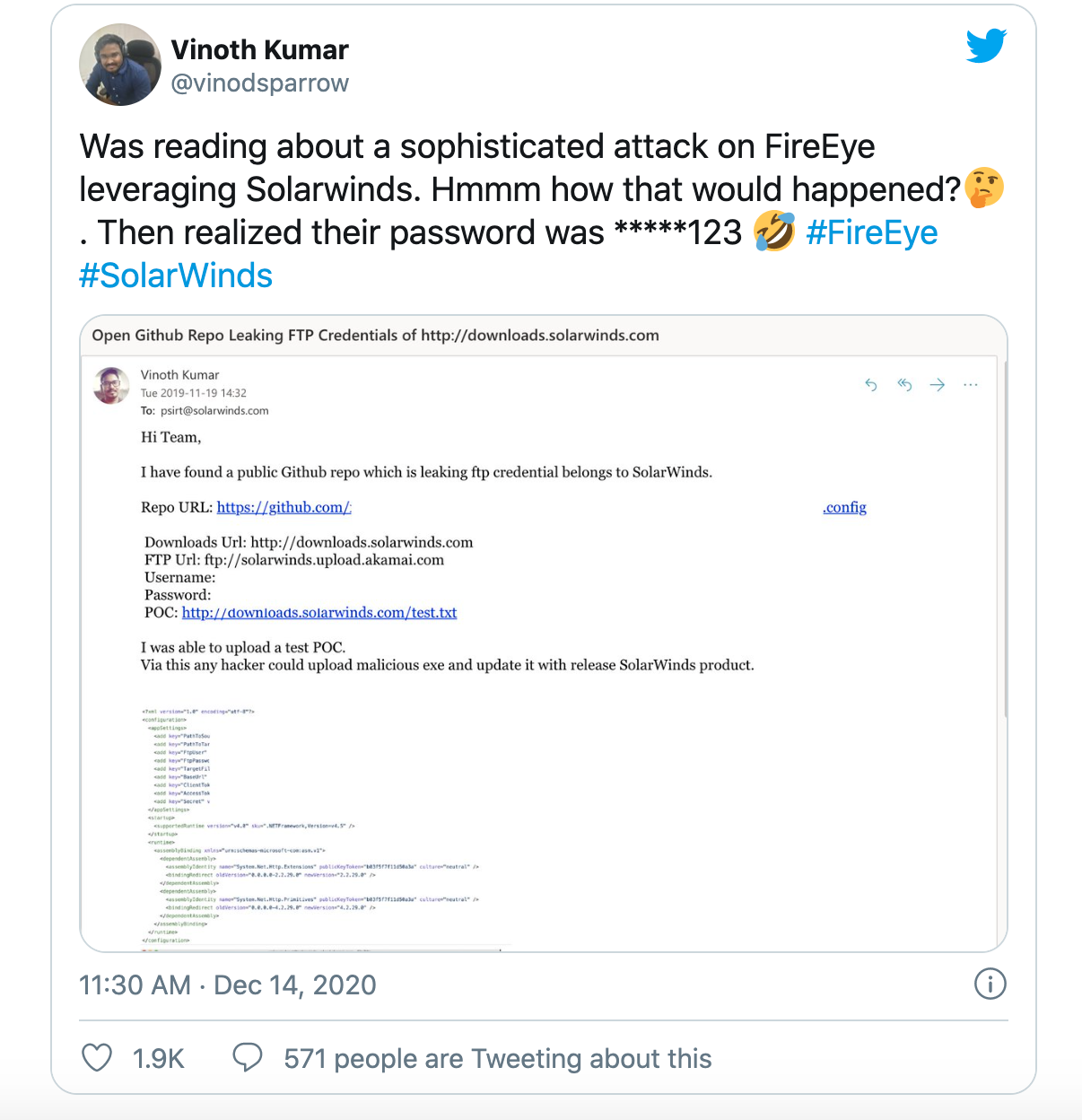Viewport: 1082px width, 1120px height.
Task: Open the email more options ellipsis
Action: pyautogui.click(x=970, y=385)
